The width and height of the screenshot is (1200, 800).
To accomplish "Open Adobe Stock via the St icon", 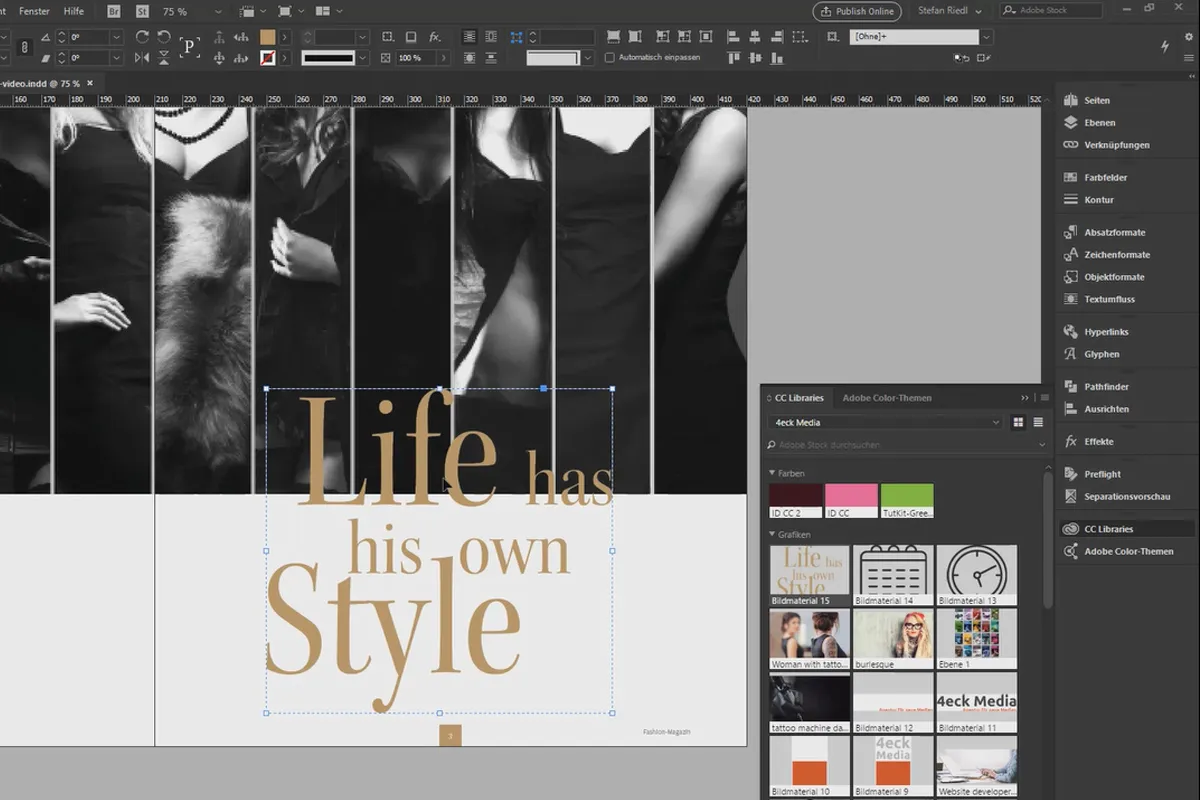I will pos(141,11).
